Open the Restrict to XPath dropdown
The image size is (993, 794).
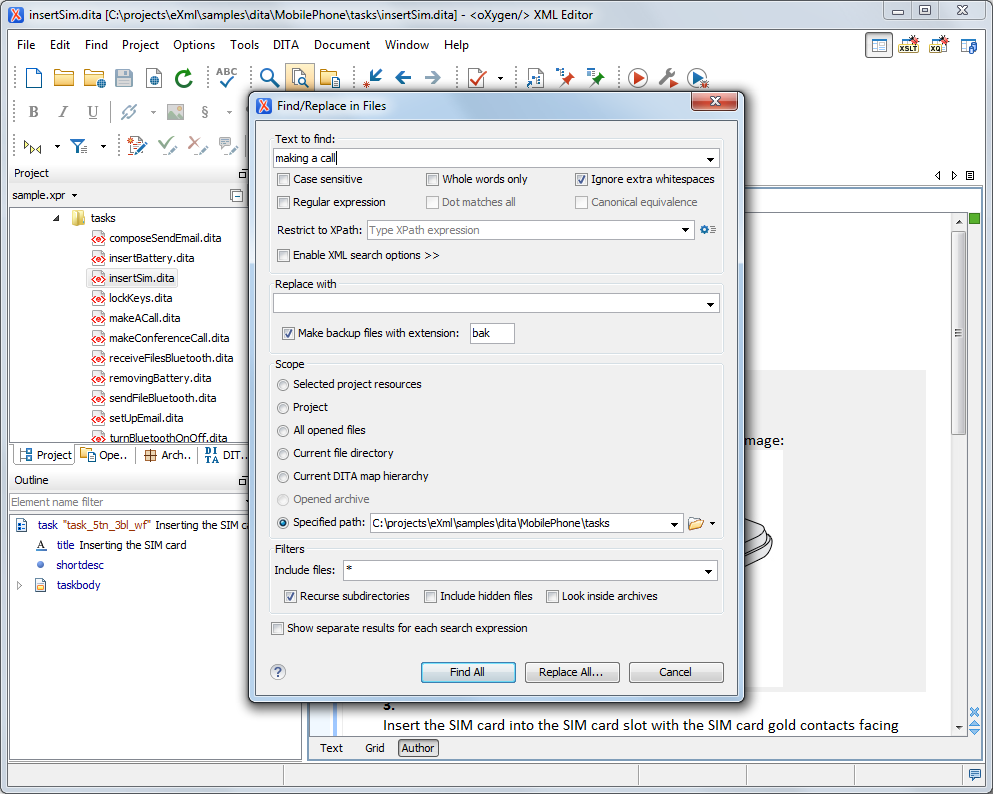click(685, 230)
